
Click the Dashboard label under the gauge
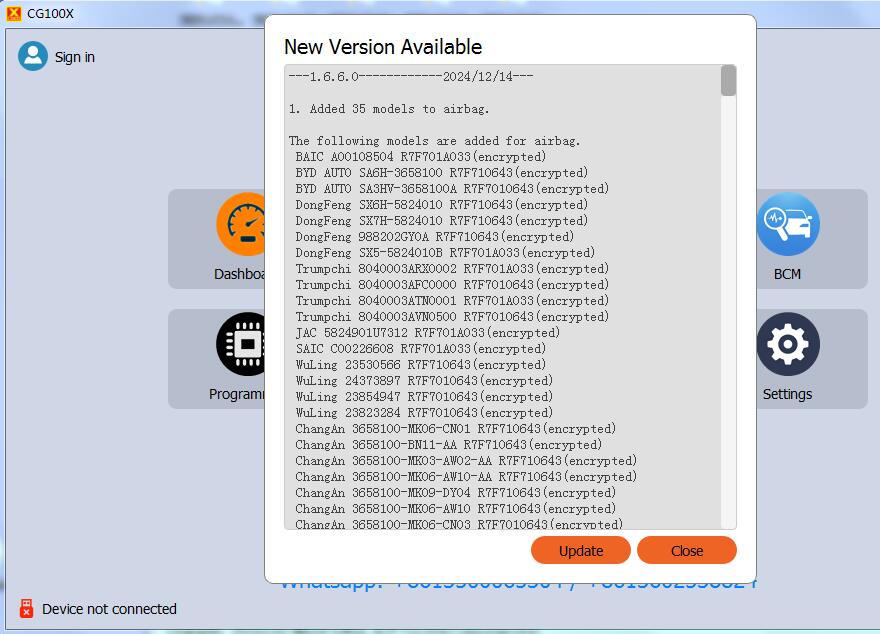point(239,274)
